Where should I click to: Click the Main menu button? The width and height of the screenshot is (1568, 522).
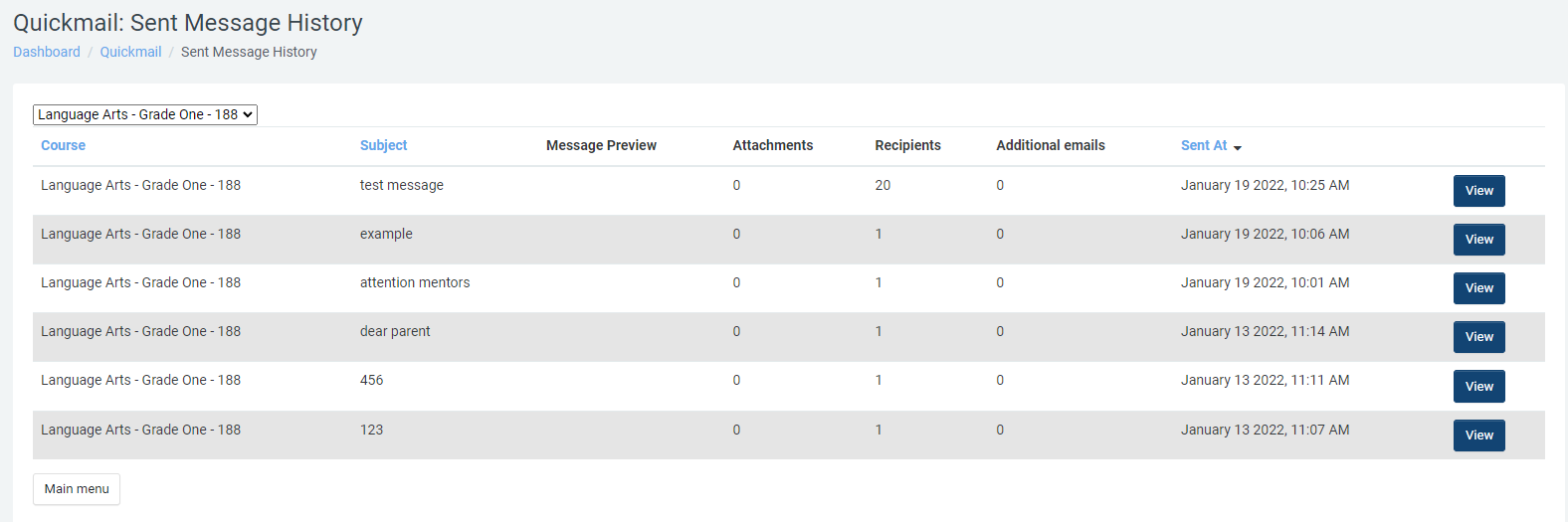[77, 489]
